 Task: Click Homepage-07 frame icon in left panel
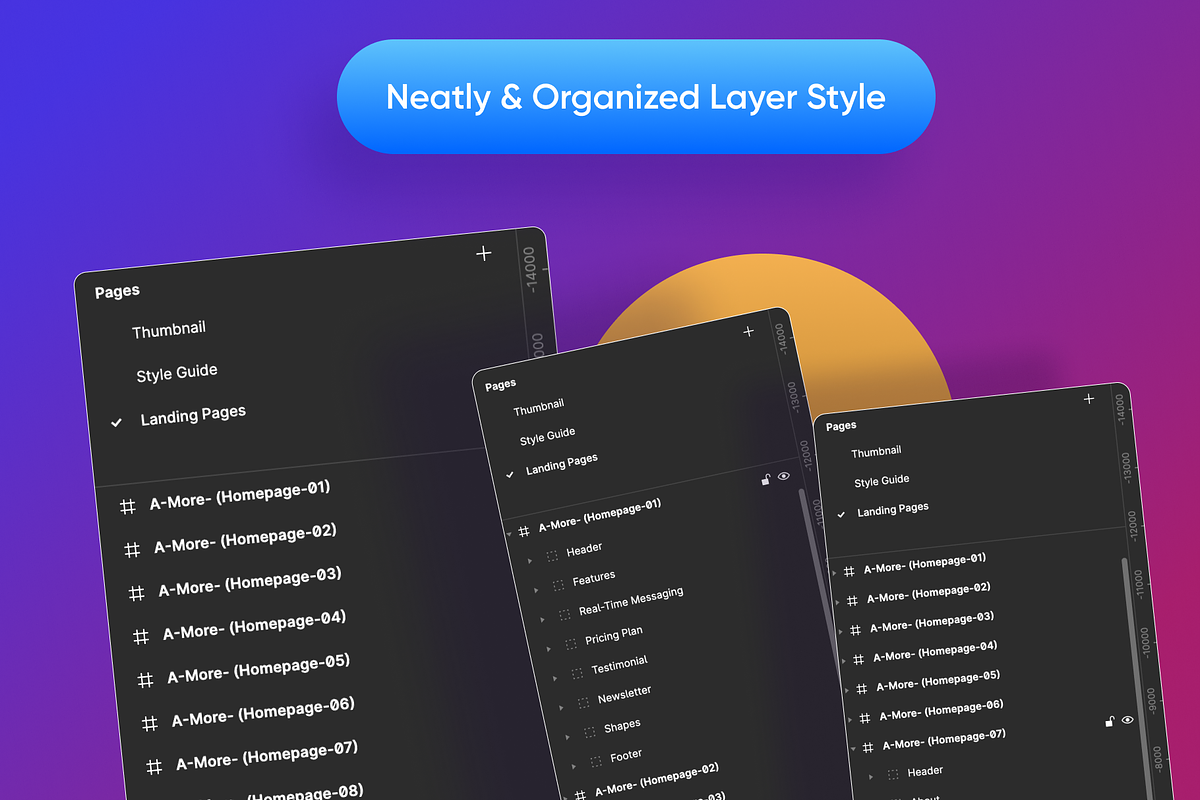(x=154, y=767)
